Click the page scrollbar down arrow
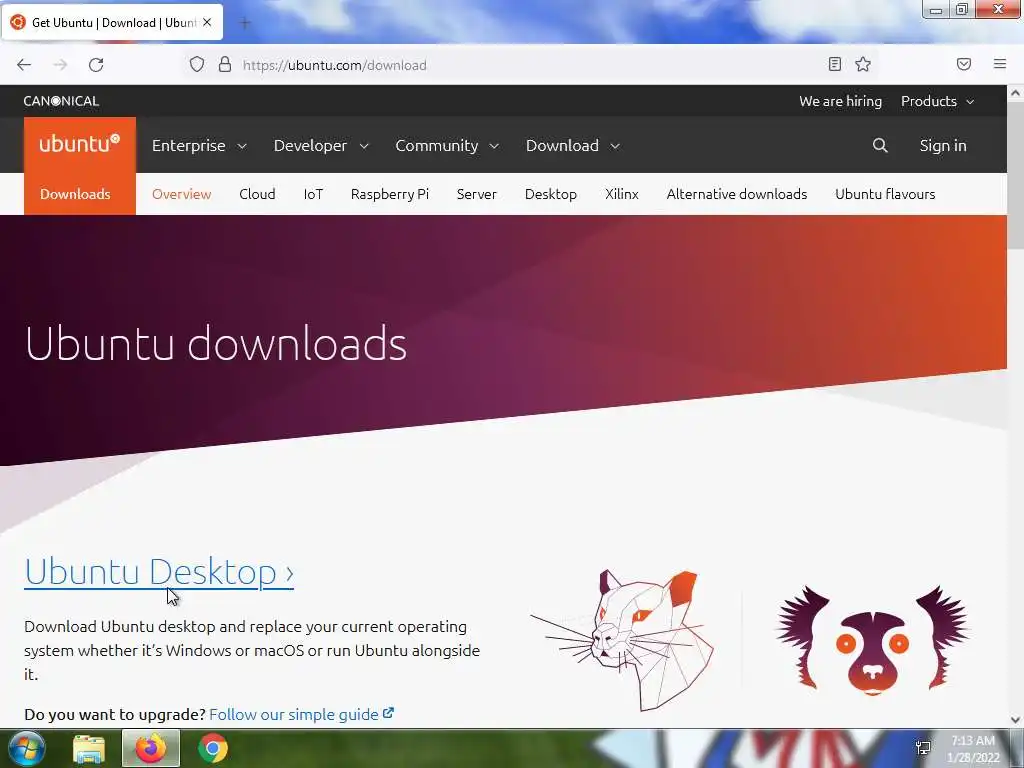The width and height of the screenshot is (1024, 768). (1016, 720)
